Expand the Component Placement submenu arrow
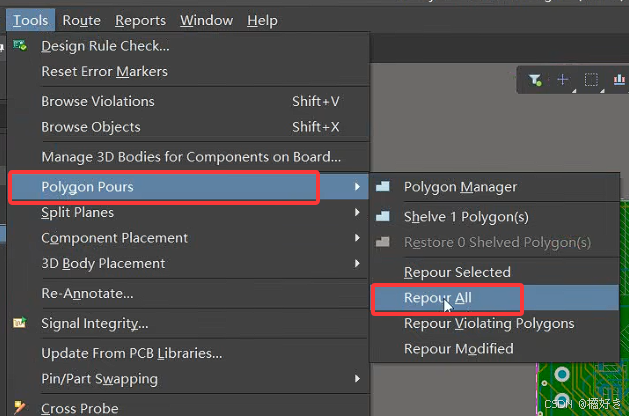The height and width of the screenshot is (416, 629). (x=357, y=238)
